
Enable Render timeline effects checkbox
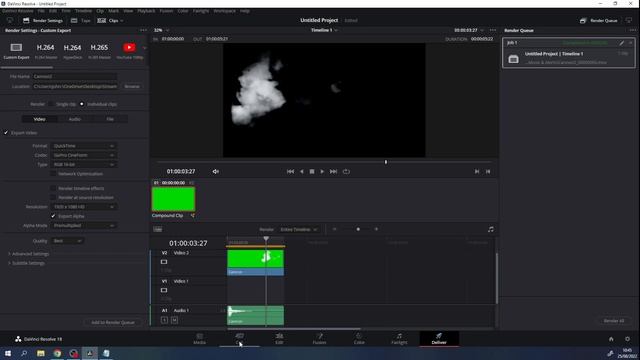pos(53,189)
